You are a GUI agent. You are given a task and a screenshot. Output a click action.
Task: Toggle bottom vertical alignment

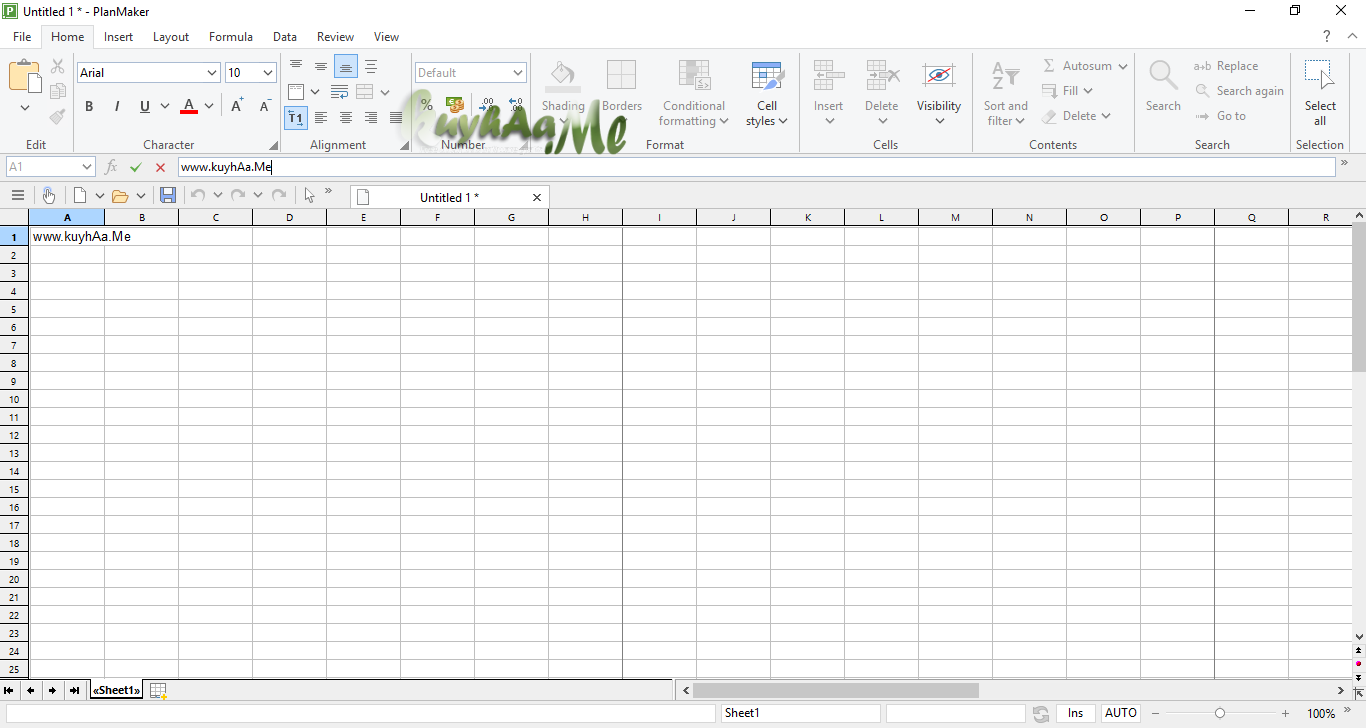(x=346, y=67)
